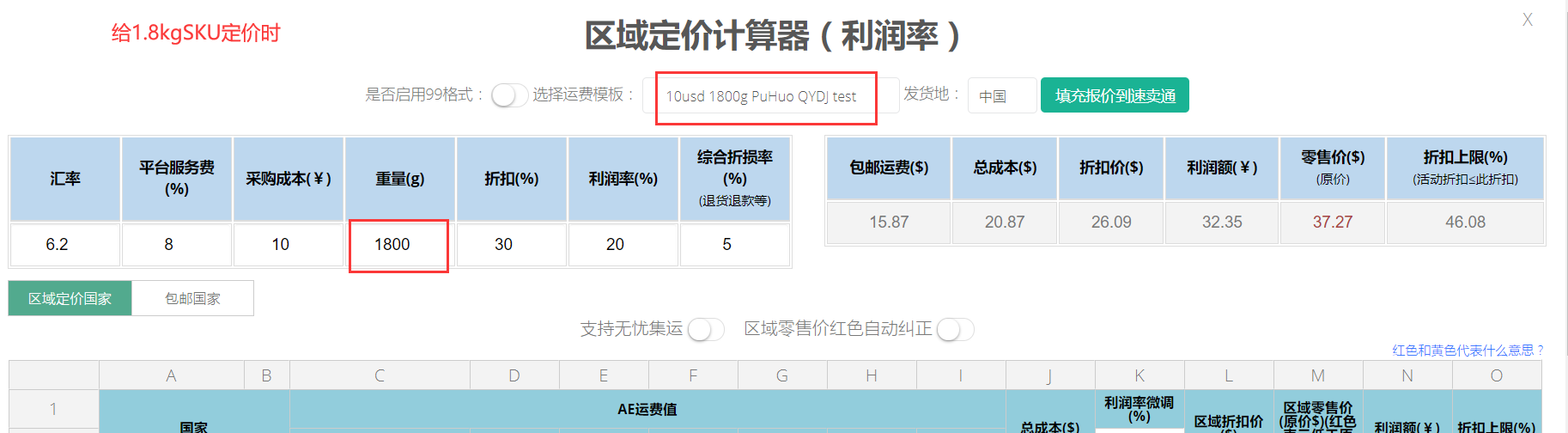Screen dimensions: 1568x433
Task: Click the 利润率 input showing 20
Action: click(x=623, y=245)
